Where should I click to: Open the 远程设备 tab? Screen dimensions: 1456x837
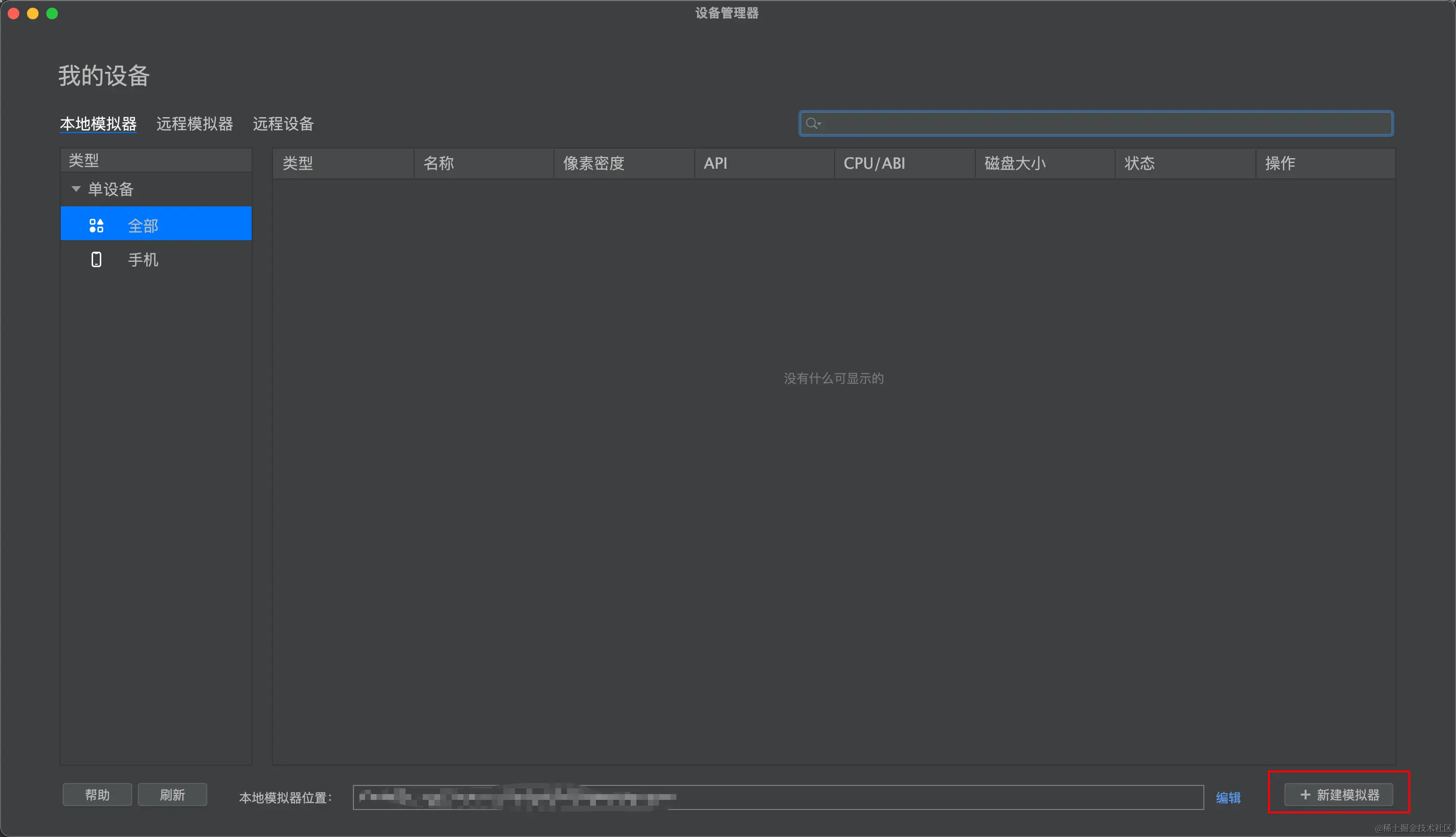[283, 124]
